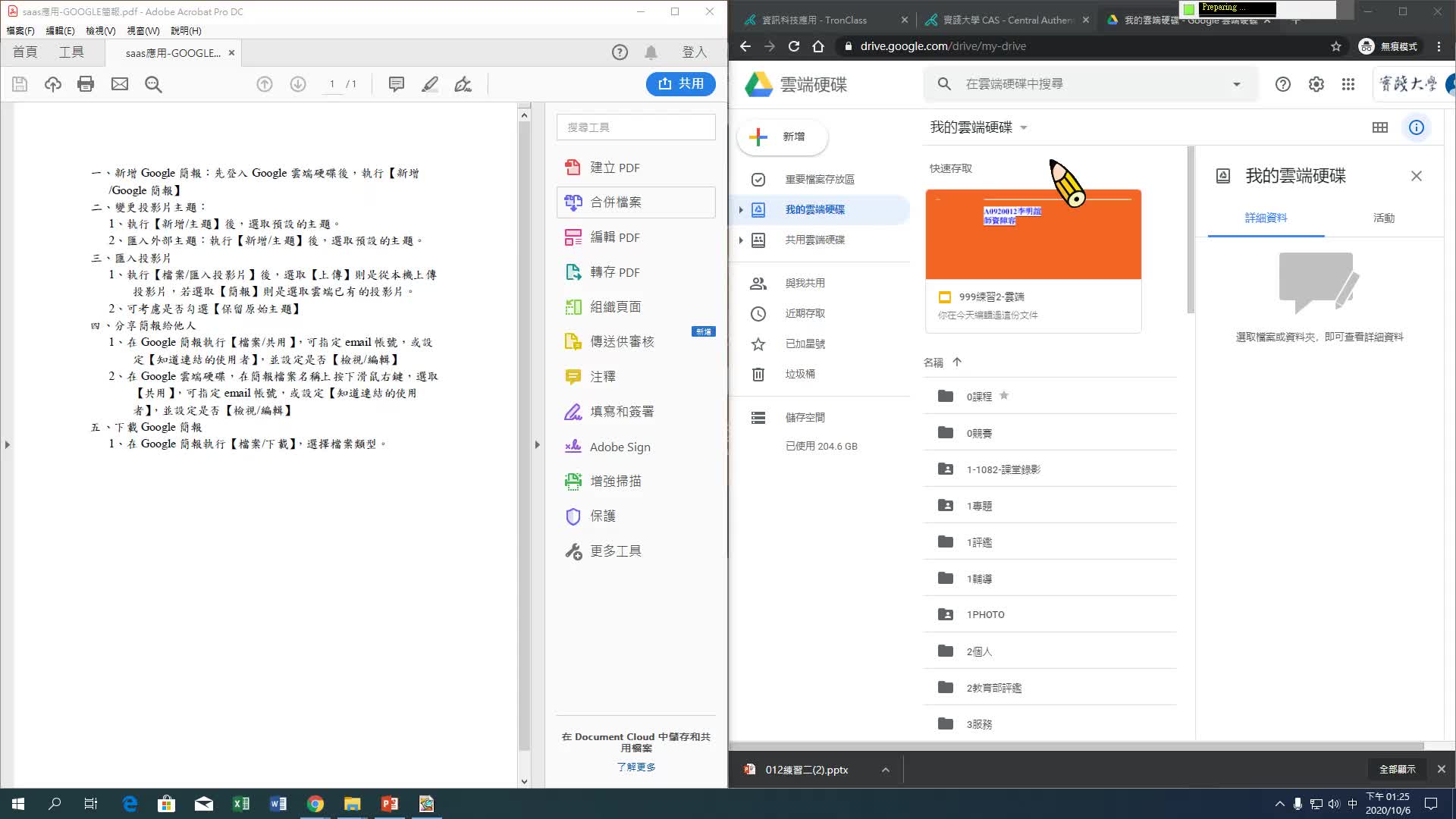Open the 傳送供審核 tool

635,342
